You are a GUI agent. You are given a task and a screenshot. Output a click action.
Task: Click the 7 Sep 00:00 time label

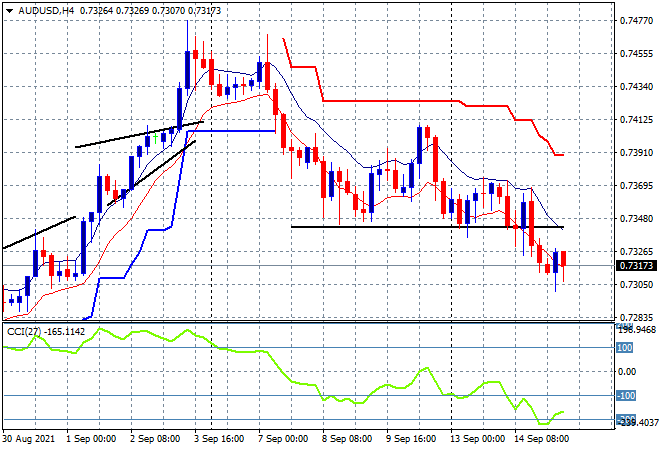[283, 439]
